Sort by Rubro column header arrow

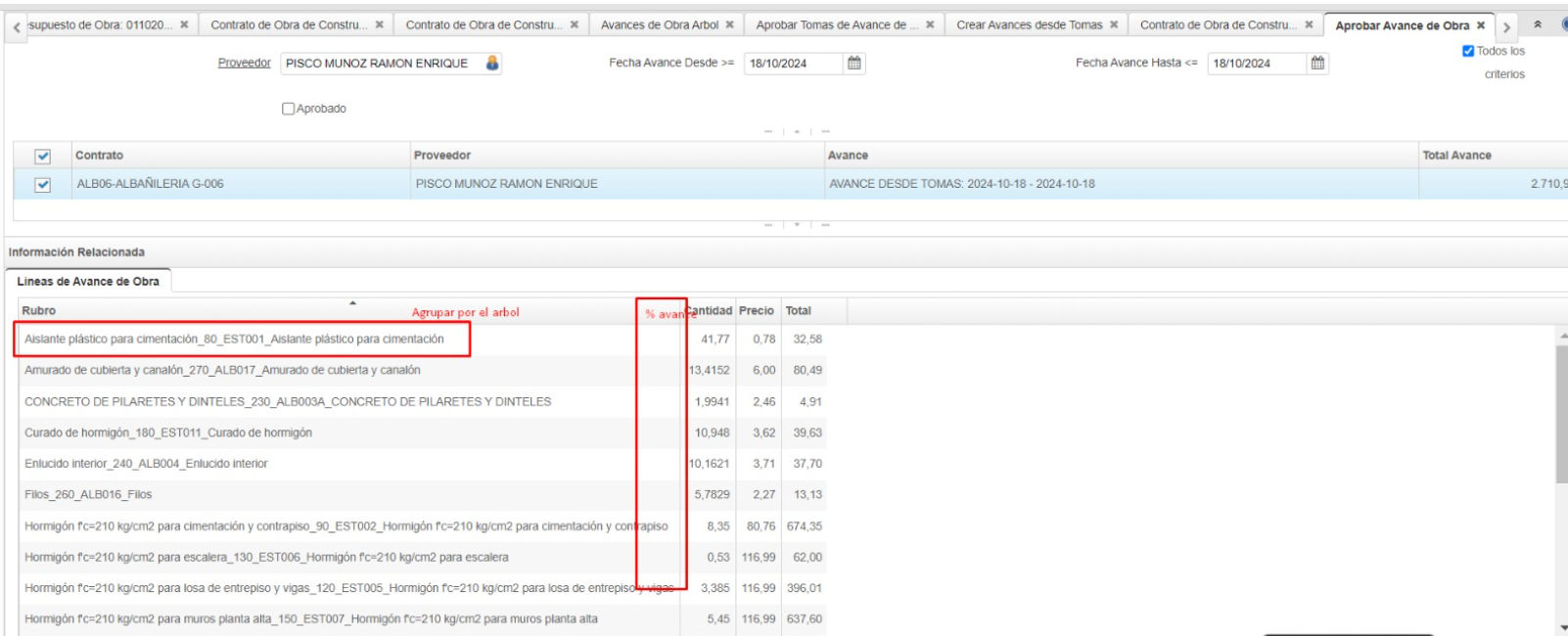coord(352,303)
